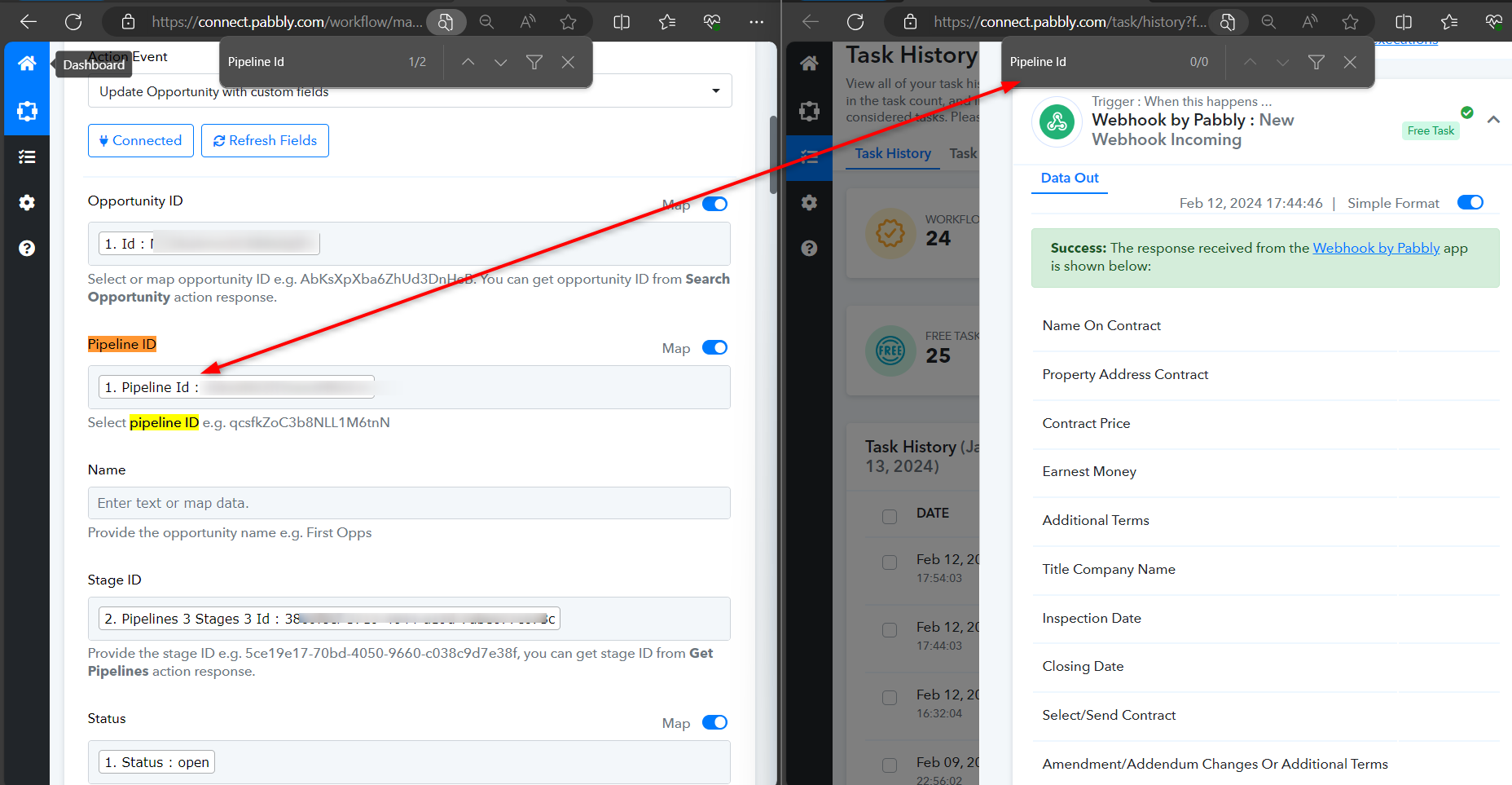The image size is (1512, 785).
Task: Open the left browser's more options menu
Action: (757, 22)
